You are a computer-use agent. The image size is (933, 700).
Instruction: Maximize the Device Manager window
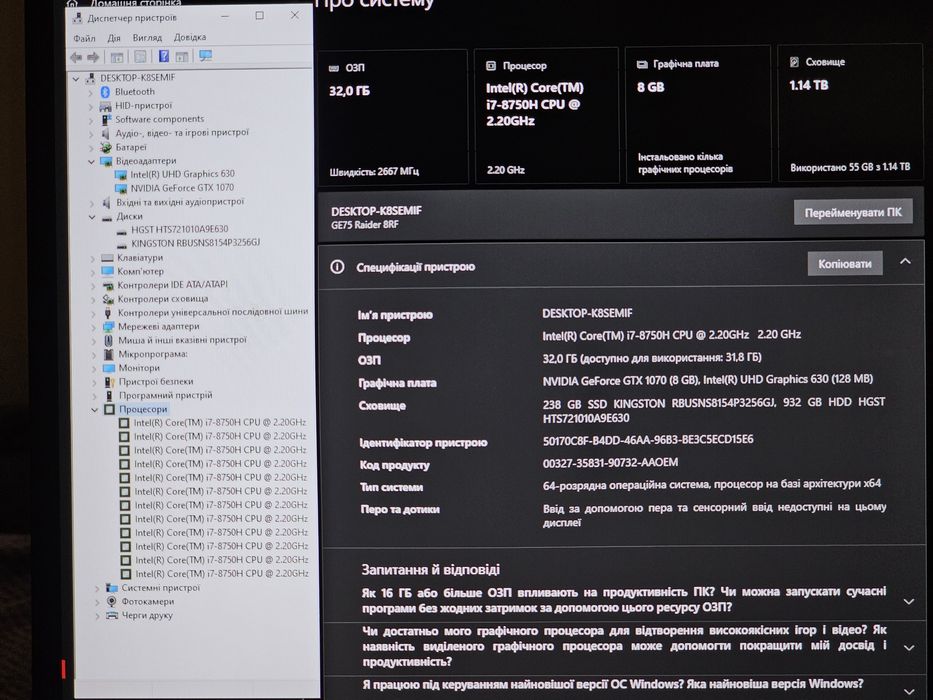tap(259, 15)
